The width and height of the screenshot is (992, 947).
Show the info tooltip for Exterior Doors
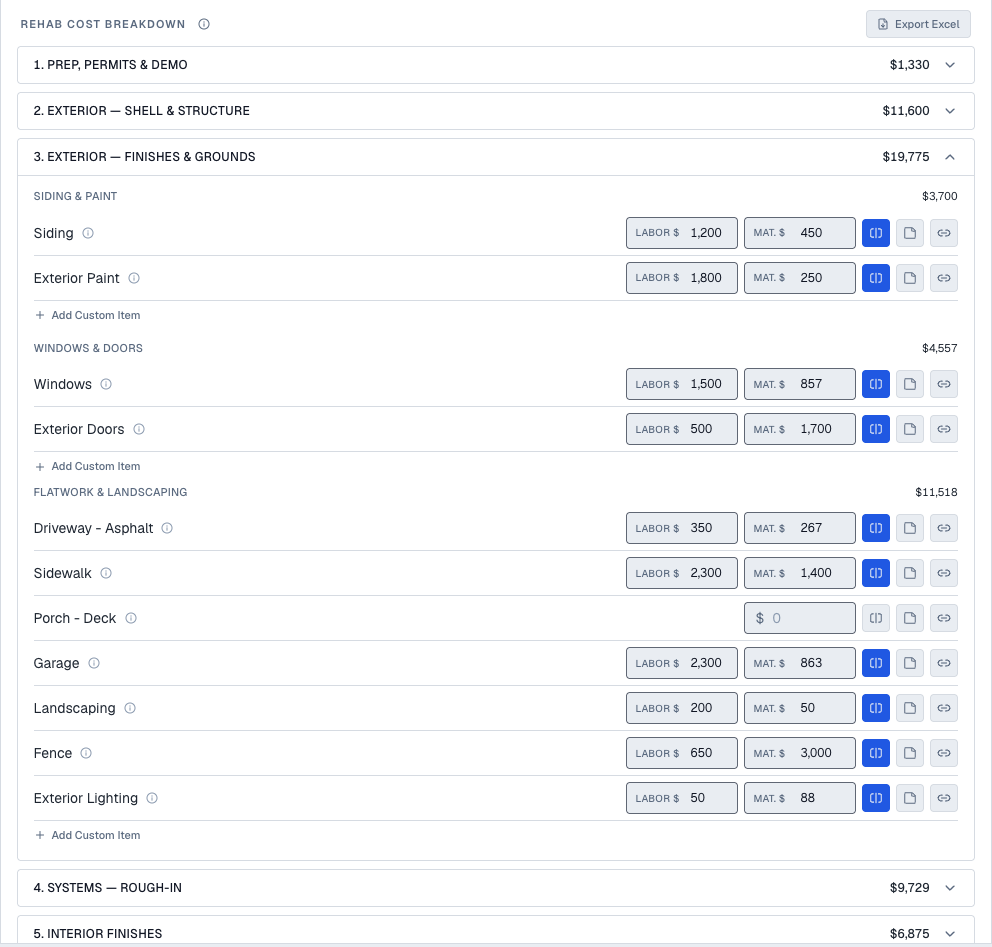click(x=139, y=429)
